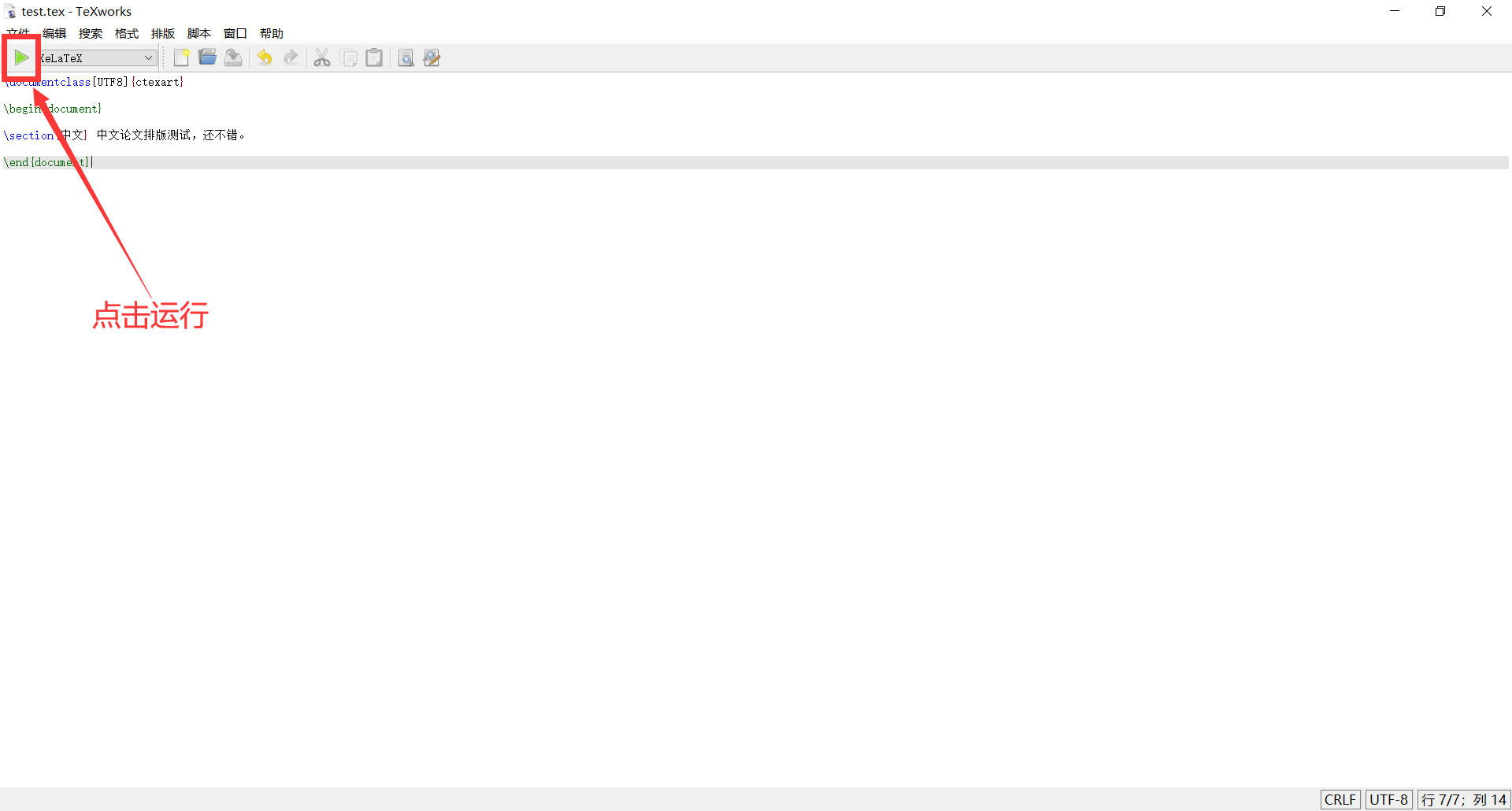Open the 帮助 menu
Viewport: 1512px width, 811px height.
pyautogui.click(x=272, y=33)
